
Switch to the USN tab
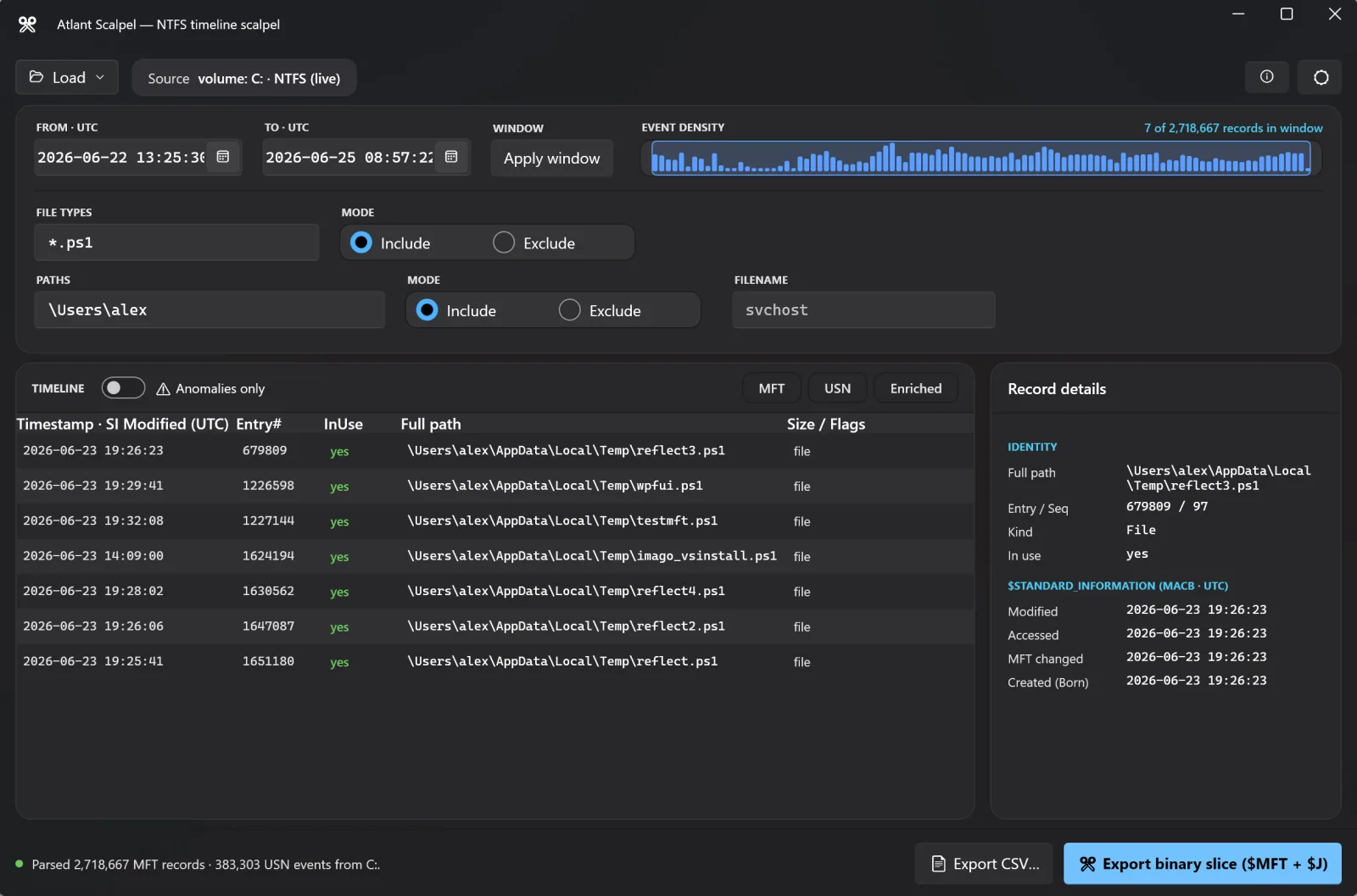coord(837,388)
